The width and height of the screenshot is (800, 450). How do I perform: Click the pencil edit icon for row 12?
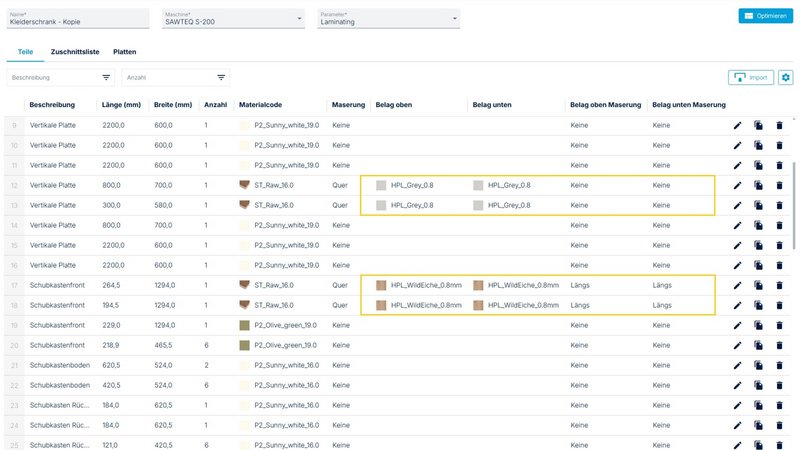tap(737, 185)
